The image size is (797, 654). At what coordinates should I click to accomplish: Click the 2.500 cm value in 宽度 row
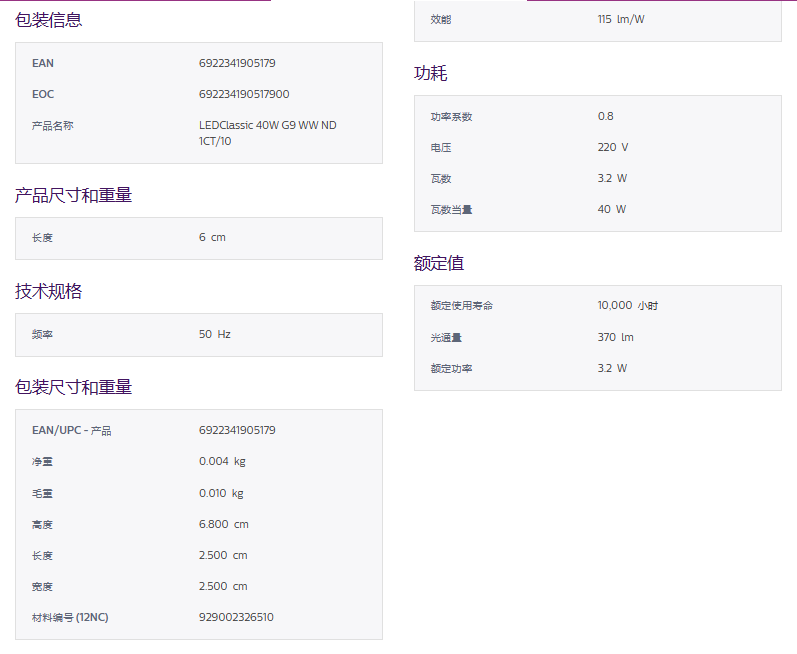(223, 586)
